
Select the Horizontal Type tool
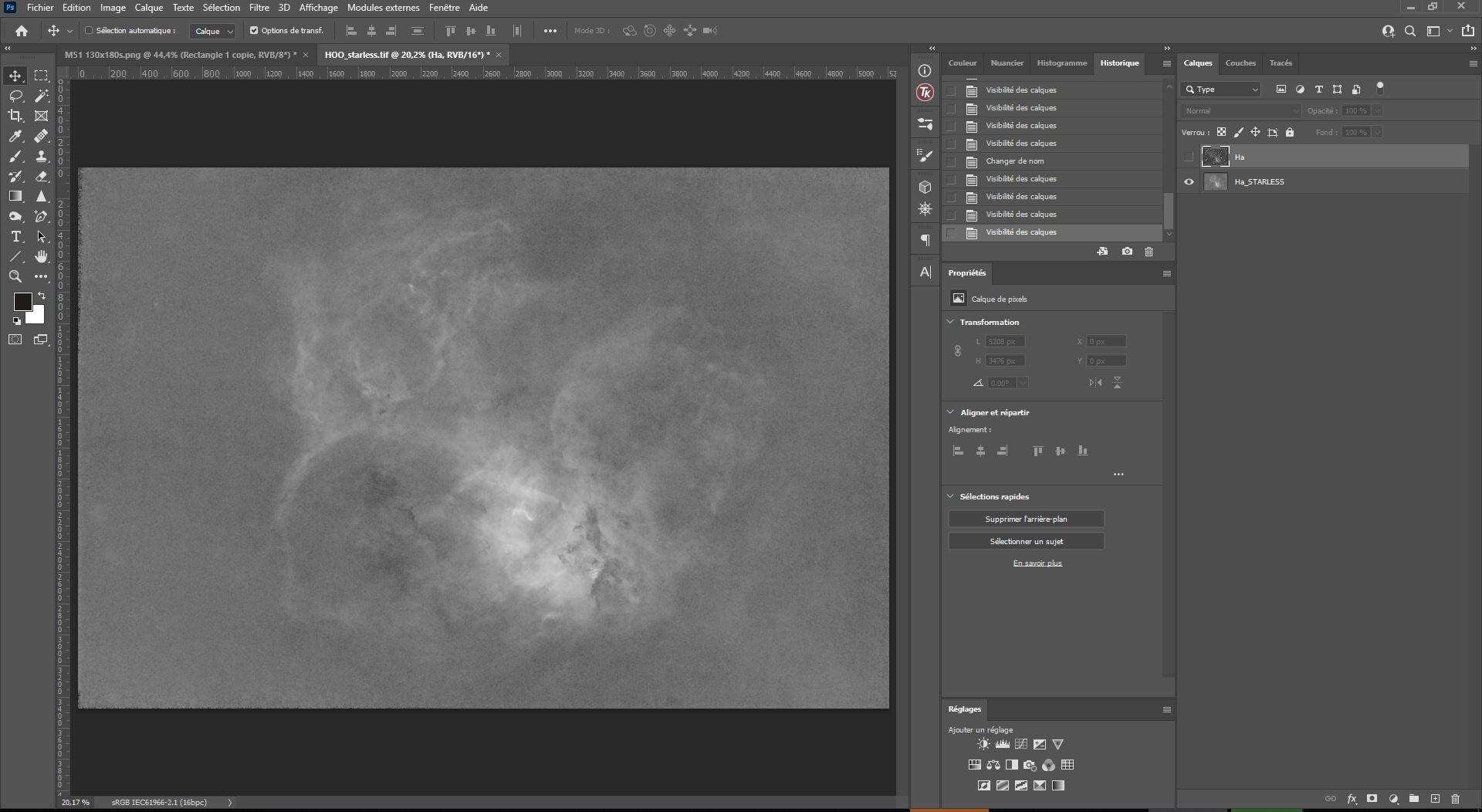[15, 236]
